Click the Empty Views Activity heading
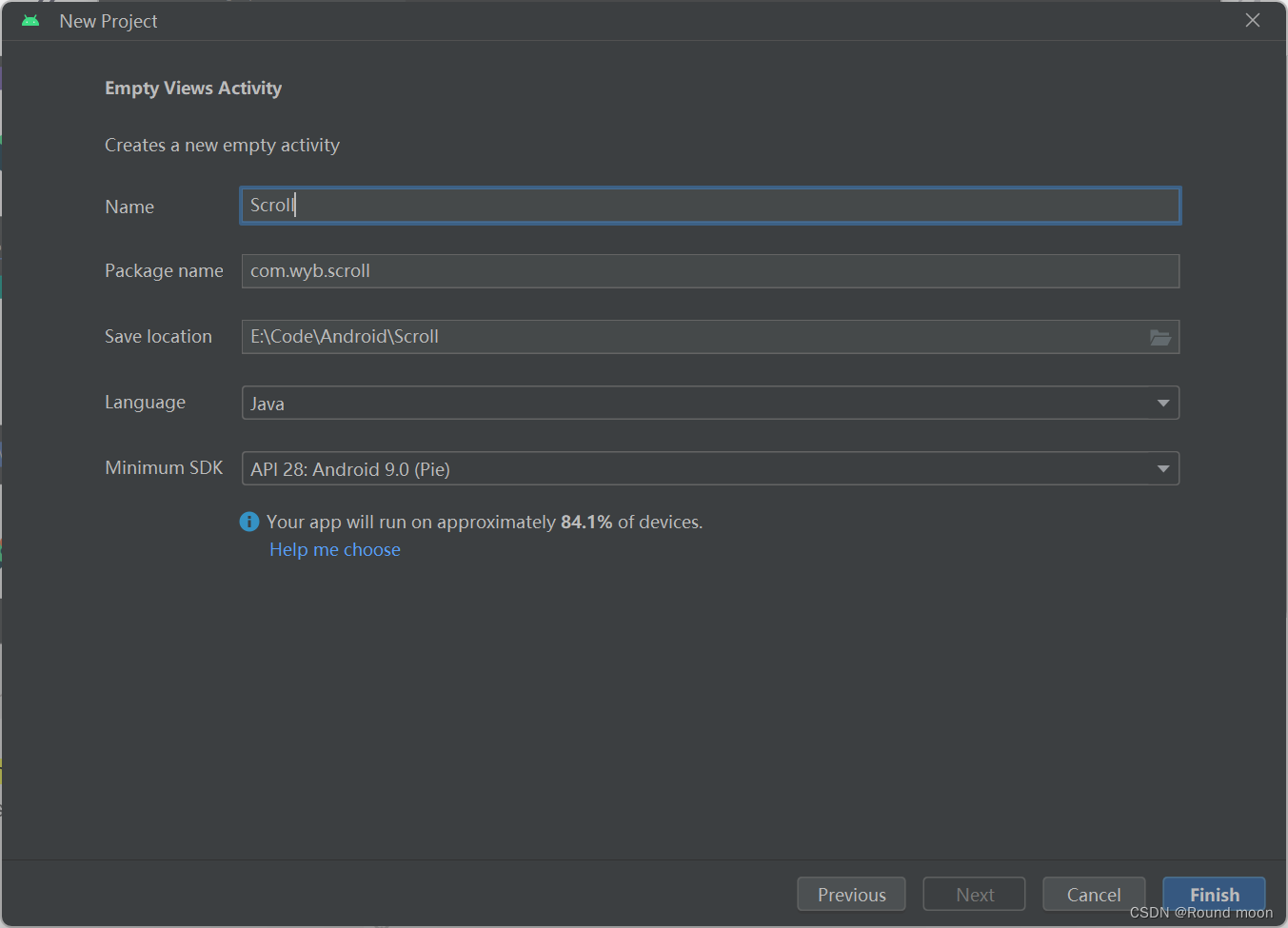The image size is (1288, 928). [x=193, y=88]
